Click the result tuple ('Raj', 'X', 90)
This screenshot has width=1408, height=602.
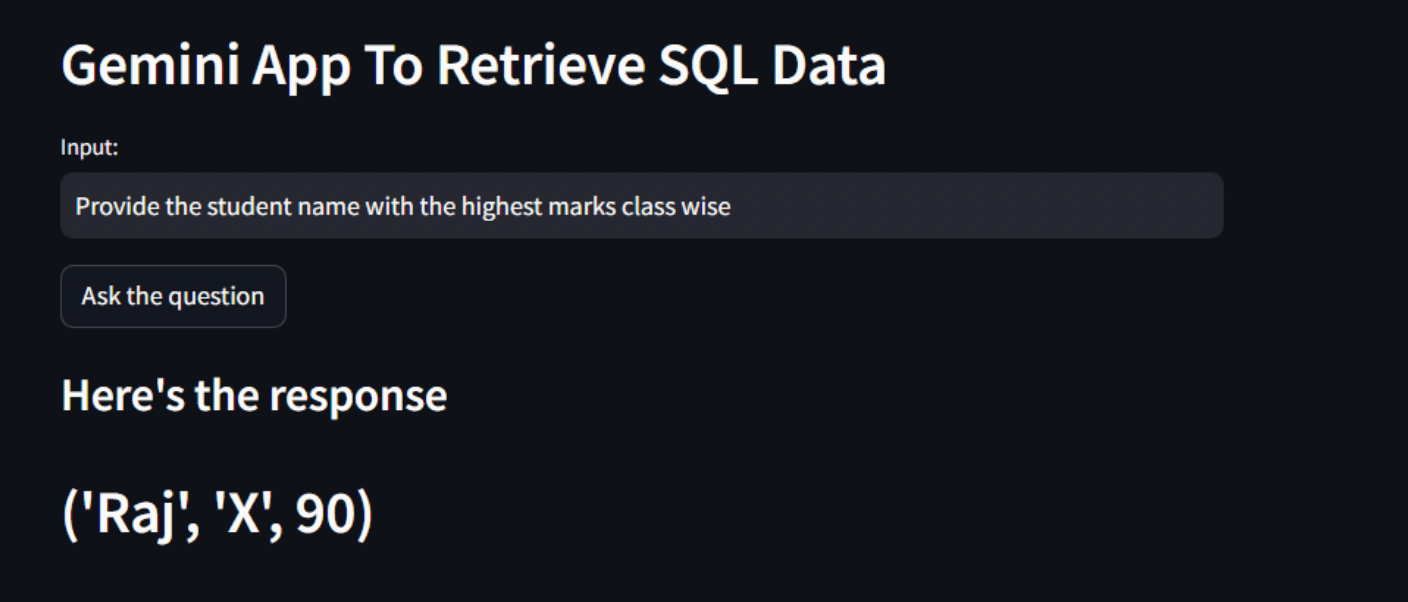click(x=217, y=515)
